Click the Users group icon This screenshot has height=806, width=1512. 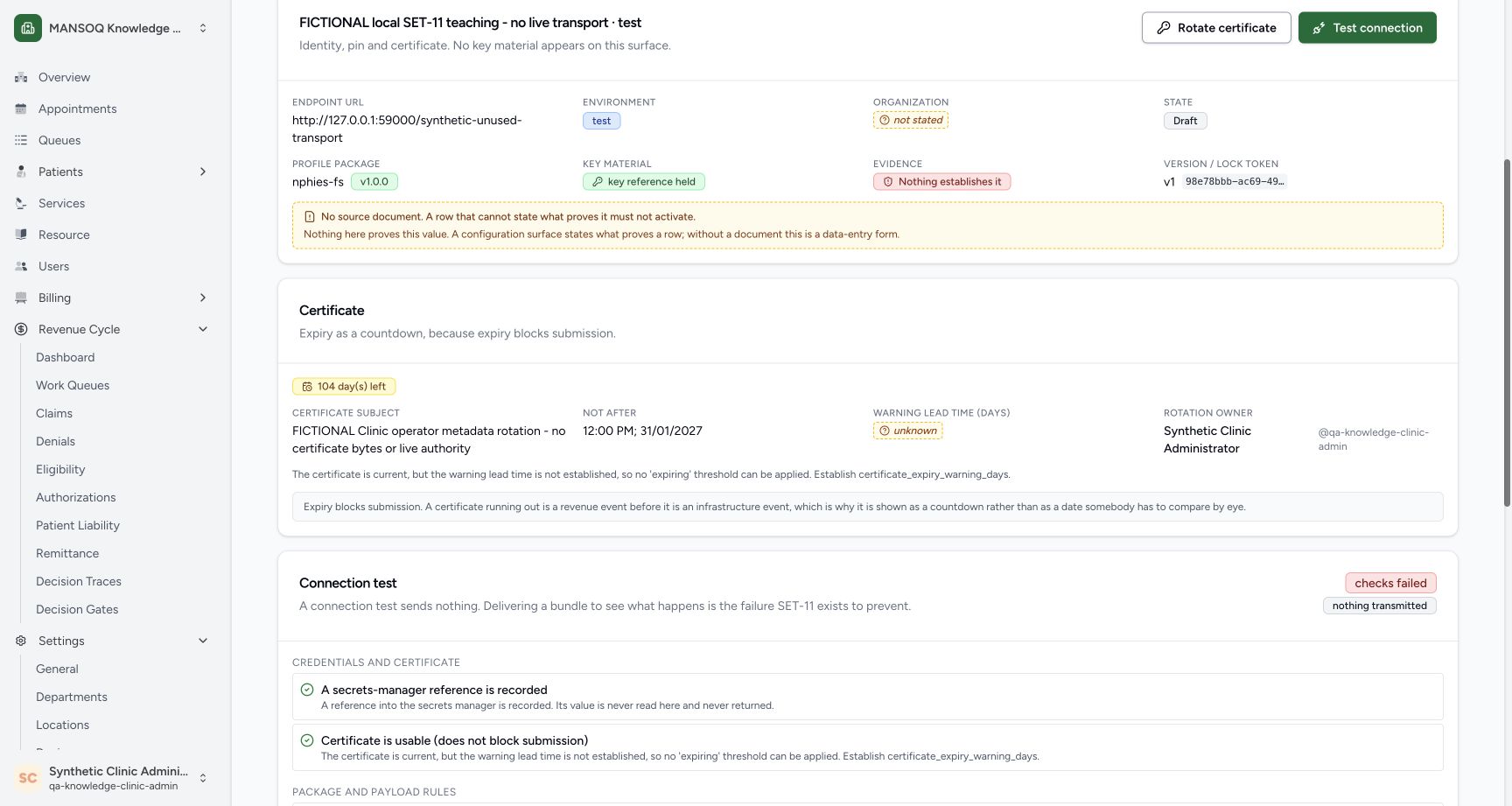pos(21,266)
